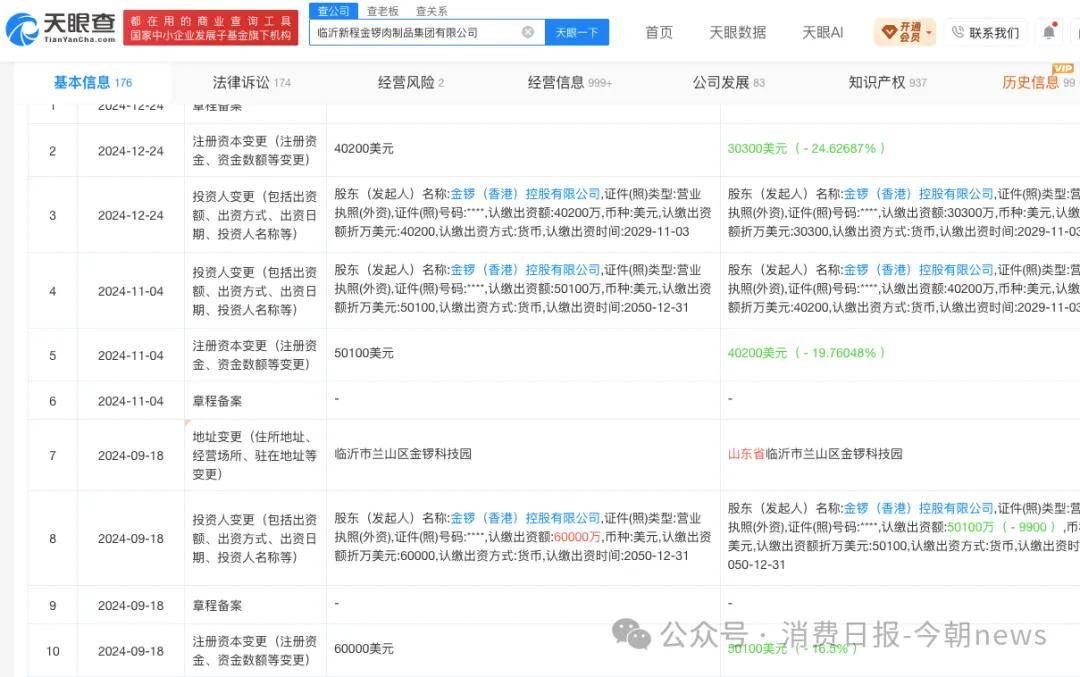Click the Tianyancha logo
The width and height of the screenshot is (1080, 677).
(x=60, y=28)
